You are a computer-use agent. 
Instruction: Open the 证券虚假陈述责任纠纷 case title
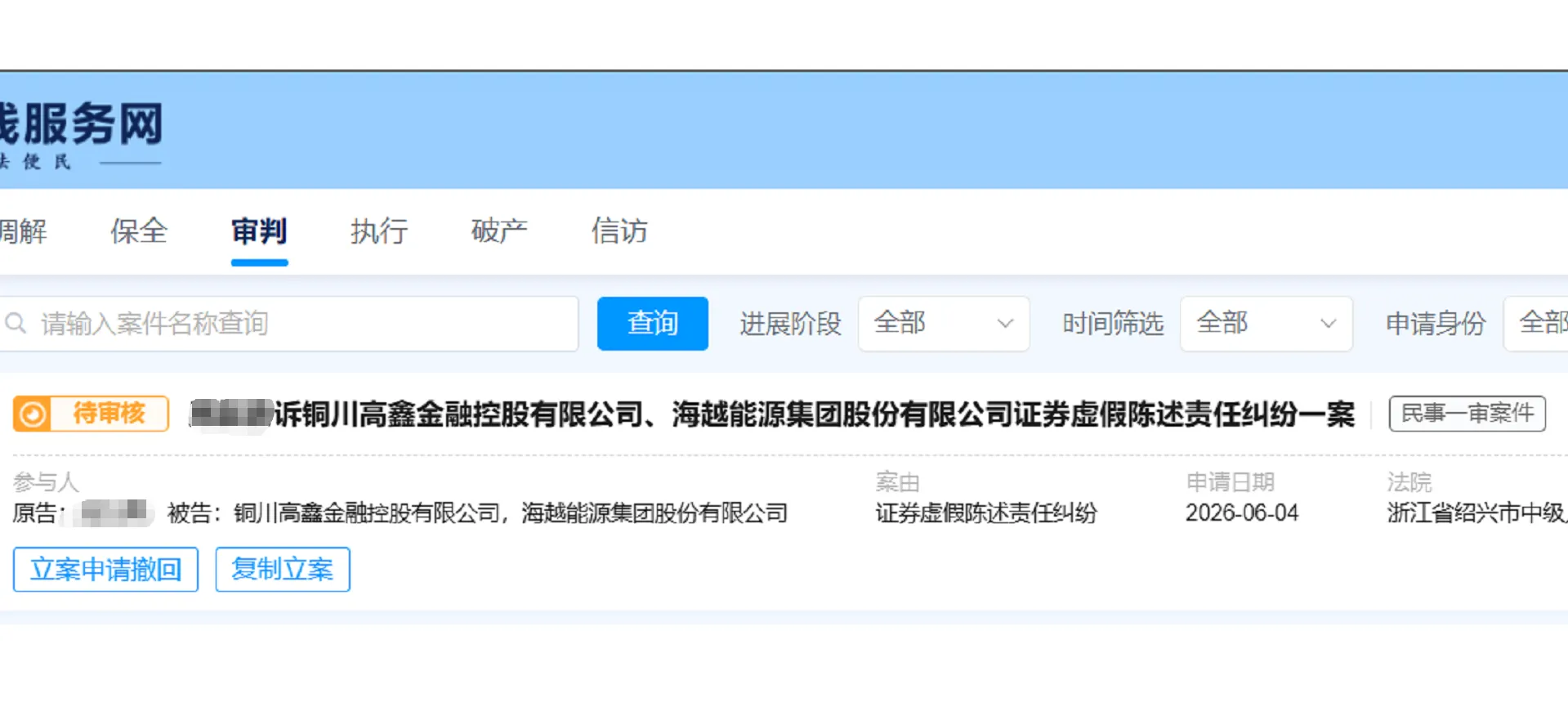click(x=772, y=414)
